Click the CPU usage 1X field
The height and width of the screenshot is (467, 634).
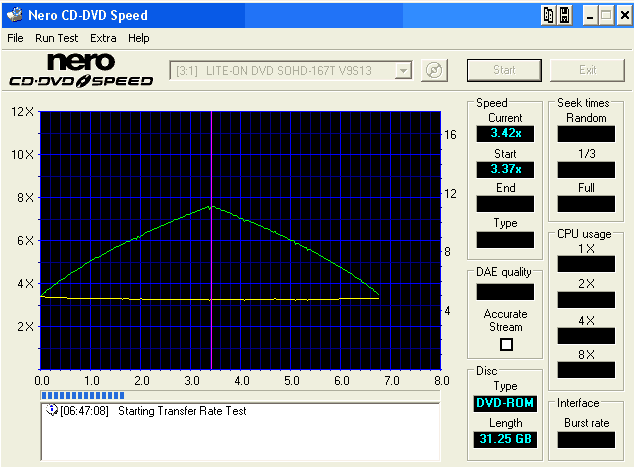pos(586,264)
